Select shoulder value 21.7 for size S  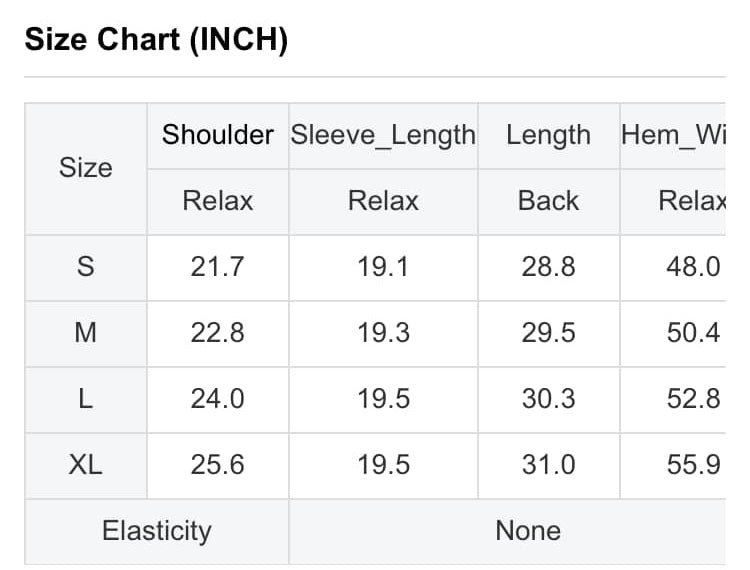click(218, 268)
